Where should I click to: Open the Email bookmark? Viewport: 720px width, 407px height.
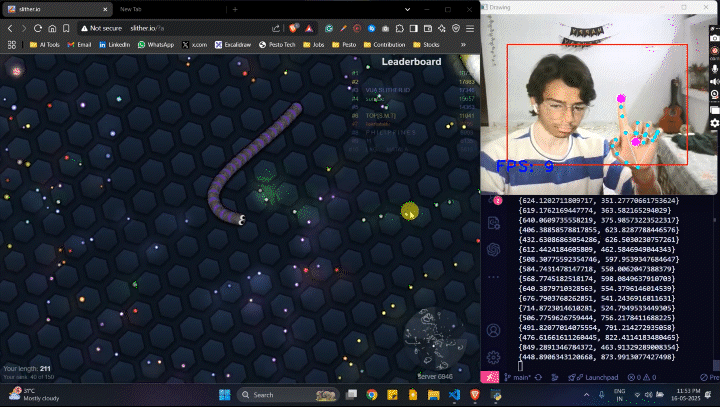click(79, 45)
